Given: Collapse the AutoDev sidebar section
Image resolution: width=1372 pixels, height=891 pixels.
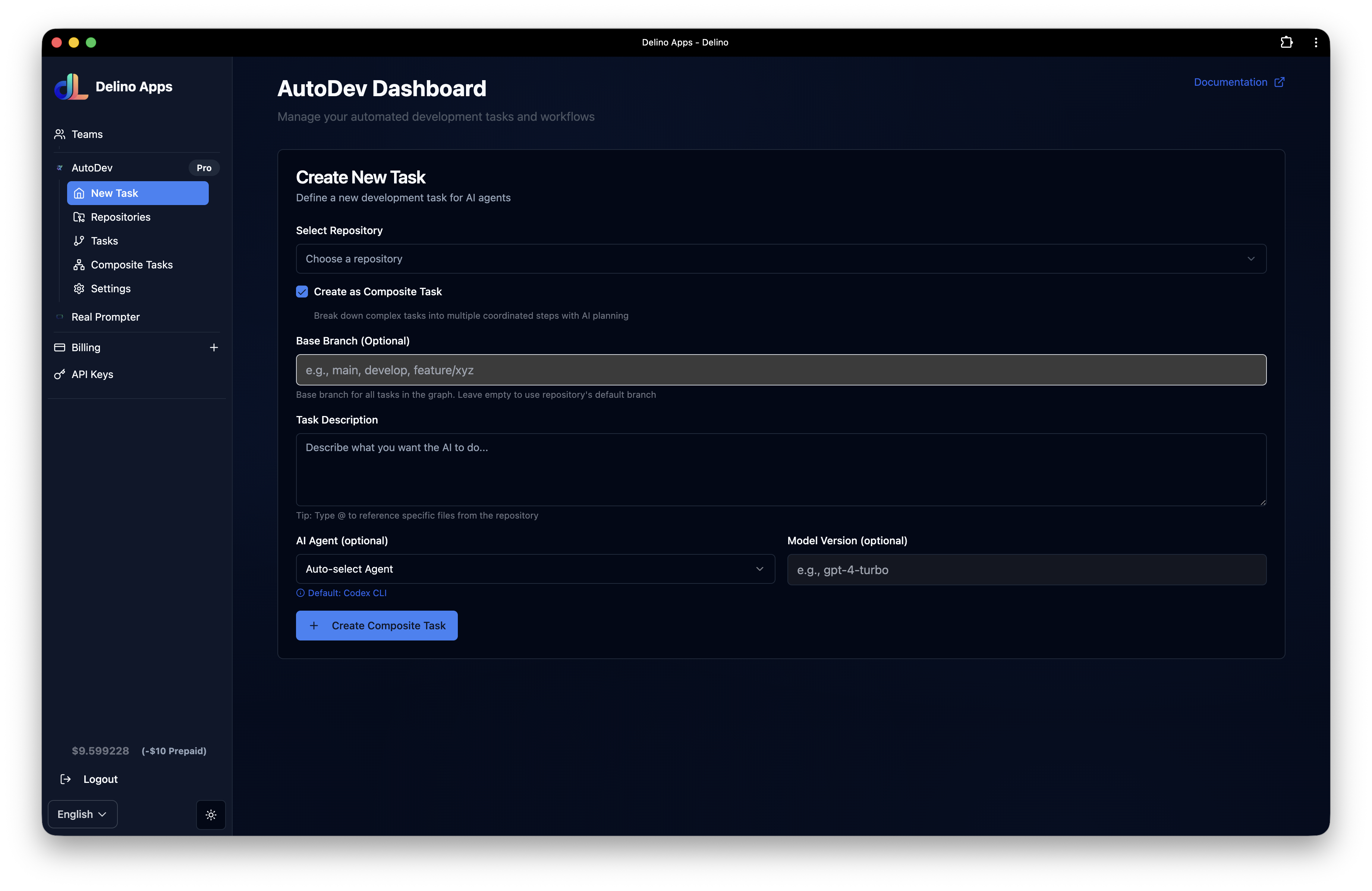Looking at the screenshot, I should [x=92, y=168].
